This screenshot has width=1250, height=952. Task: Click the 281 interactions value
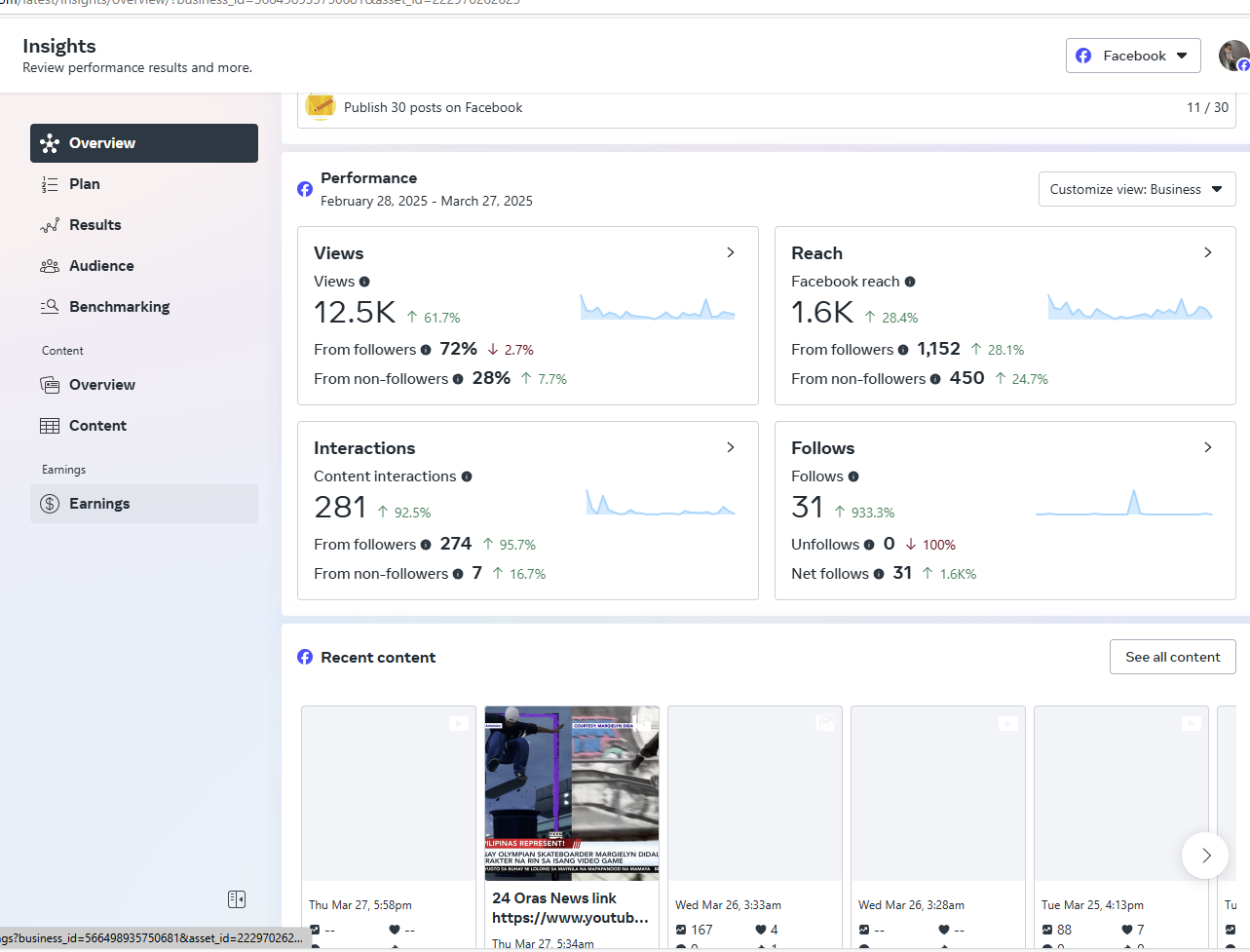click(x=340, y=508)
